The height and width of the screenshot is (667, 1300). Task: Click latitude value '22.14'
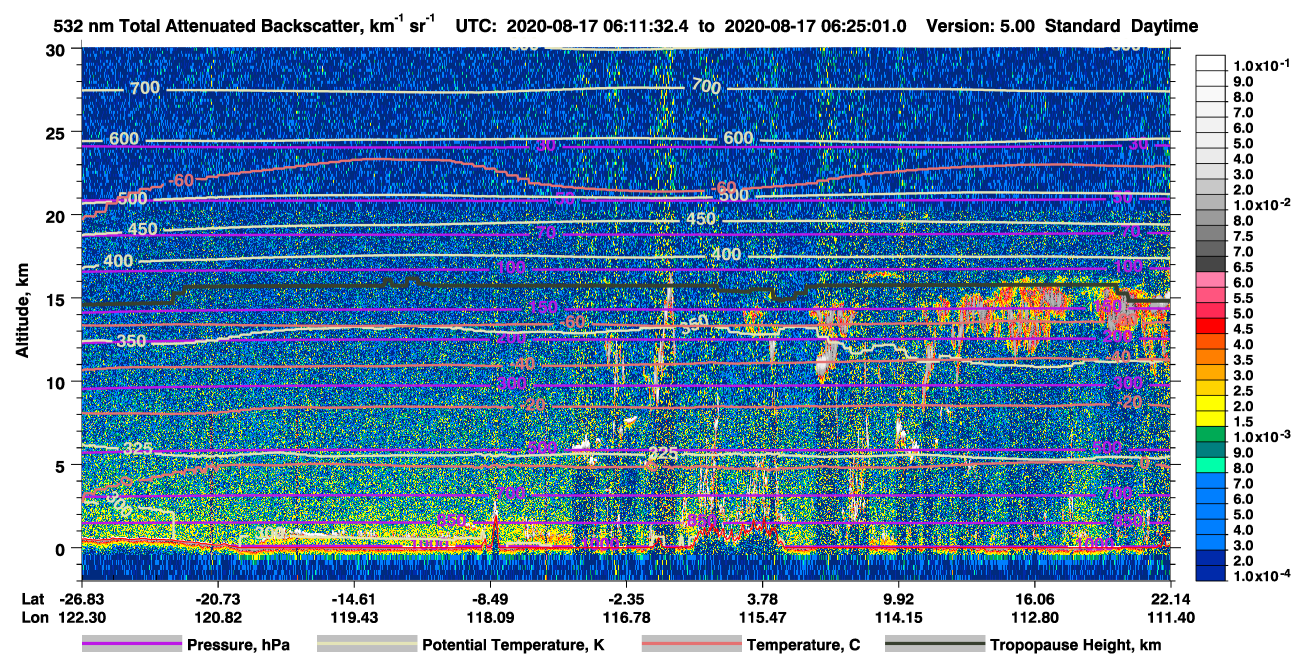[x=1170, y=598]
